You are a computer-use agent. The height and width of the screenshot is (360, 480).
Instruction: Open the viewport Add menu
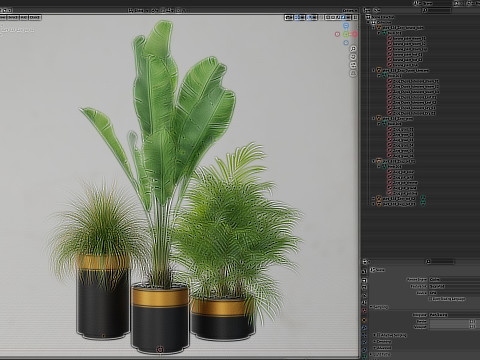pos(24,17)
